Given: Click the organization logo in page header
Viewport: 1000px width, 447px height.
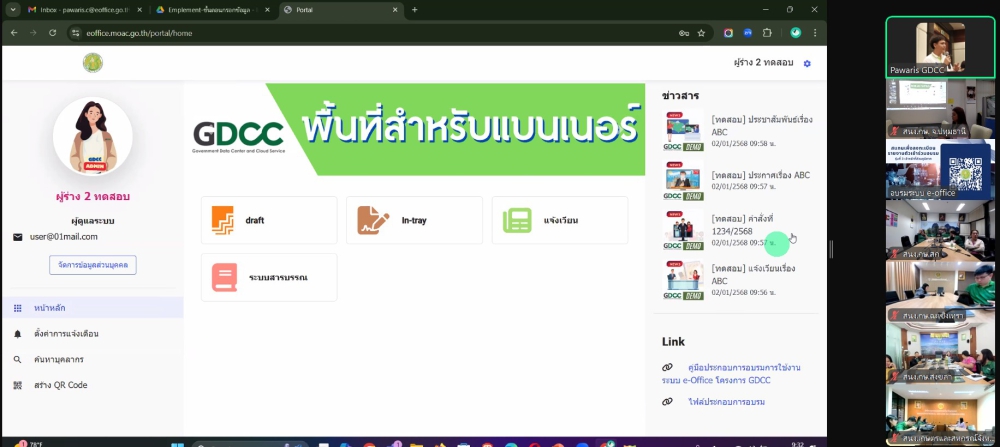Looking at the screenshot, I should 92,63.
